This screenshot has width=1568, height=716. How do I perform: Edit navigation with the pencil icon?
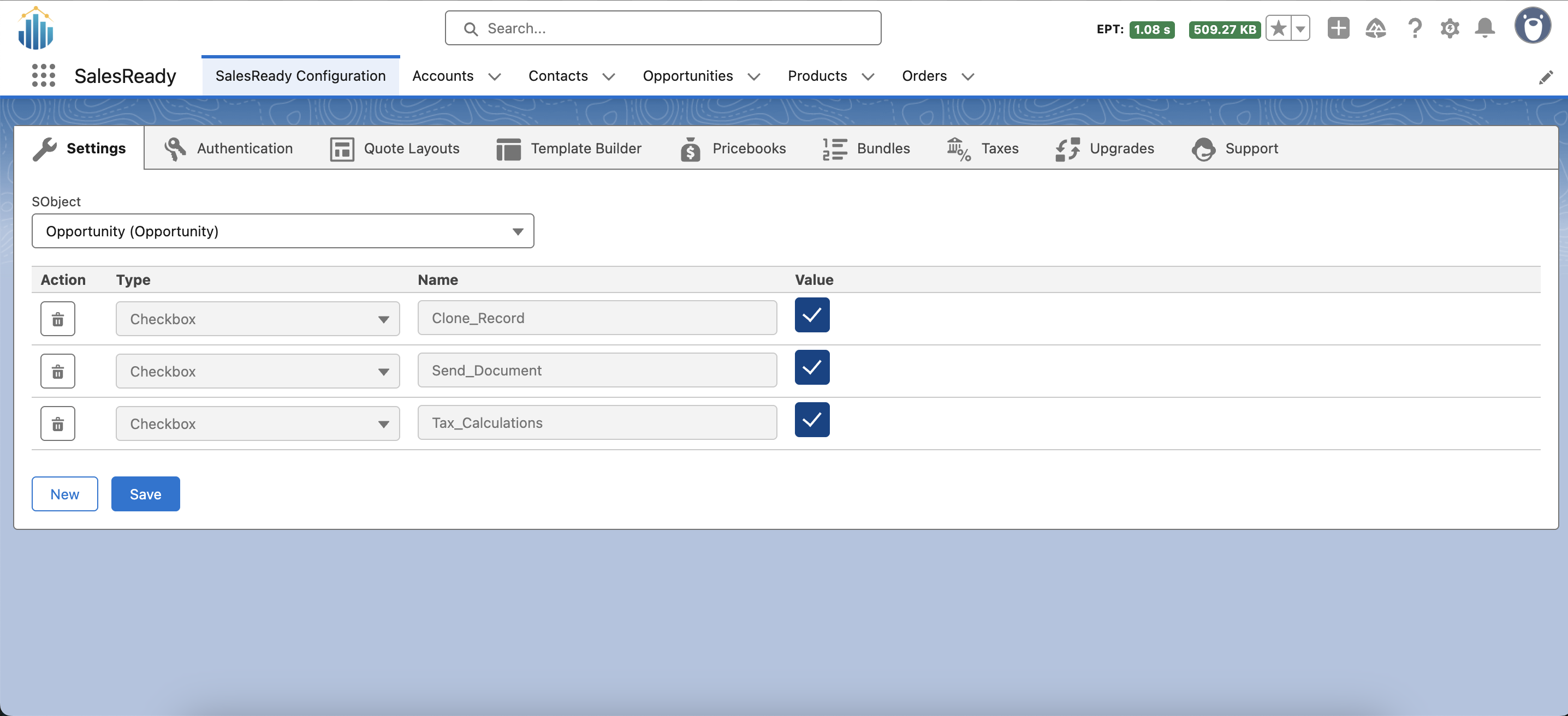(1546, 77)
